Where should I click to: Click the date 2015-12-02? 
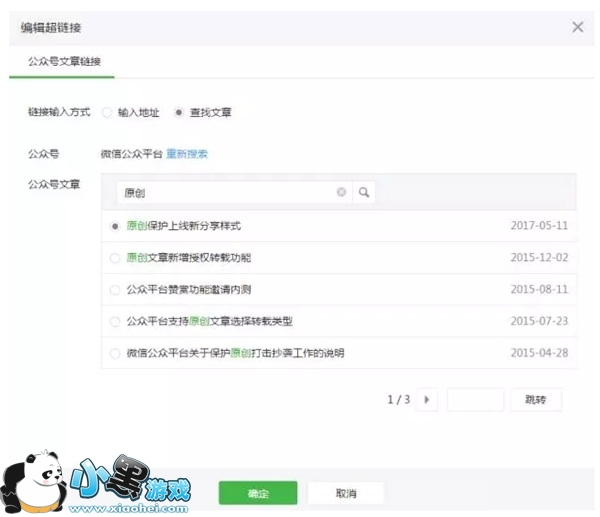pyautogui.click(x=539, y=257)
